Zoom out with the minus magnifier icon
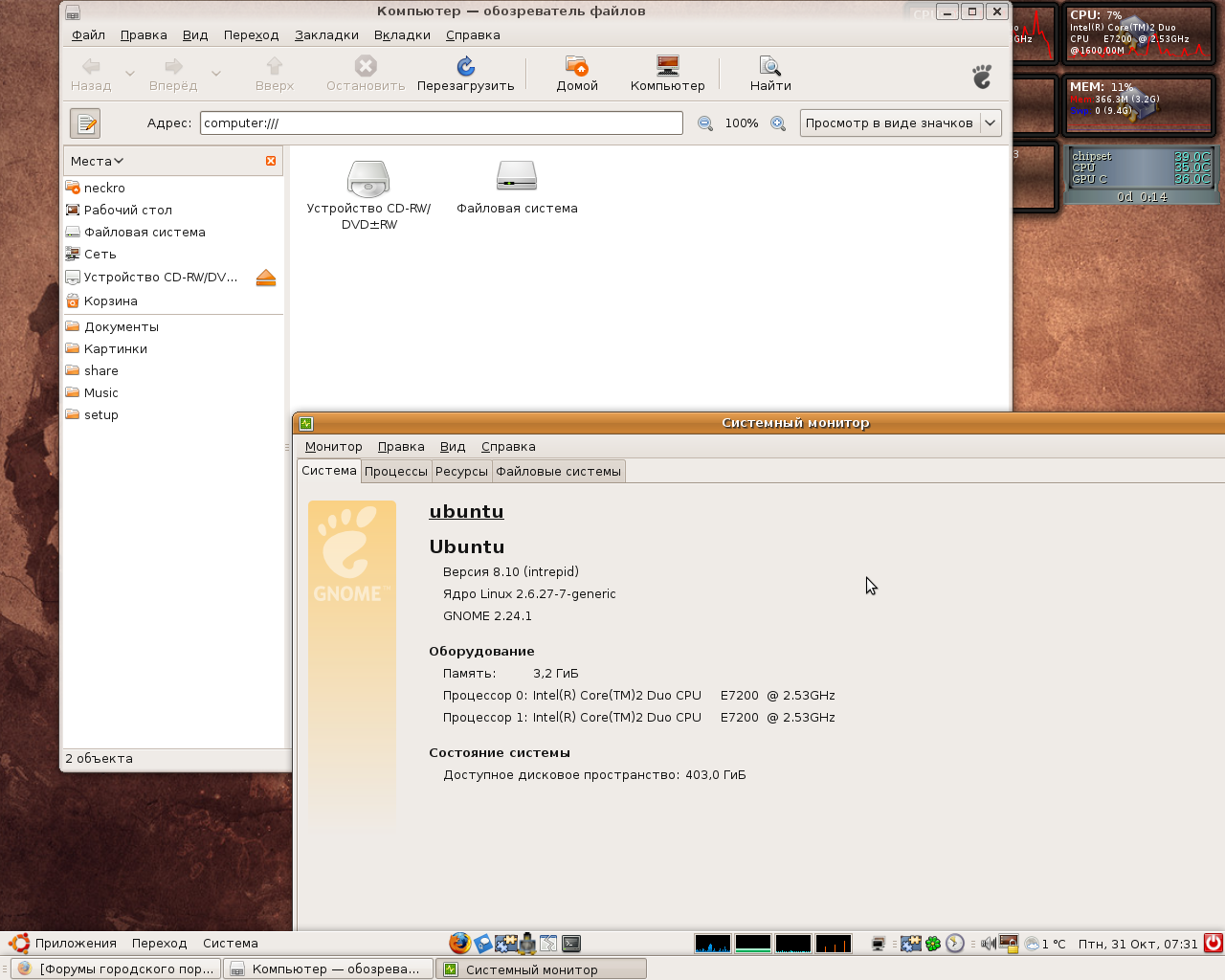This screenshot has width=1225, height=980. coord(705,123)
